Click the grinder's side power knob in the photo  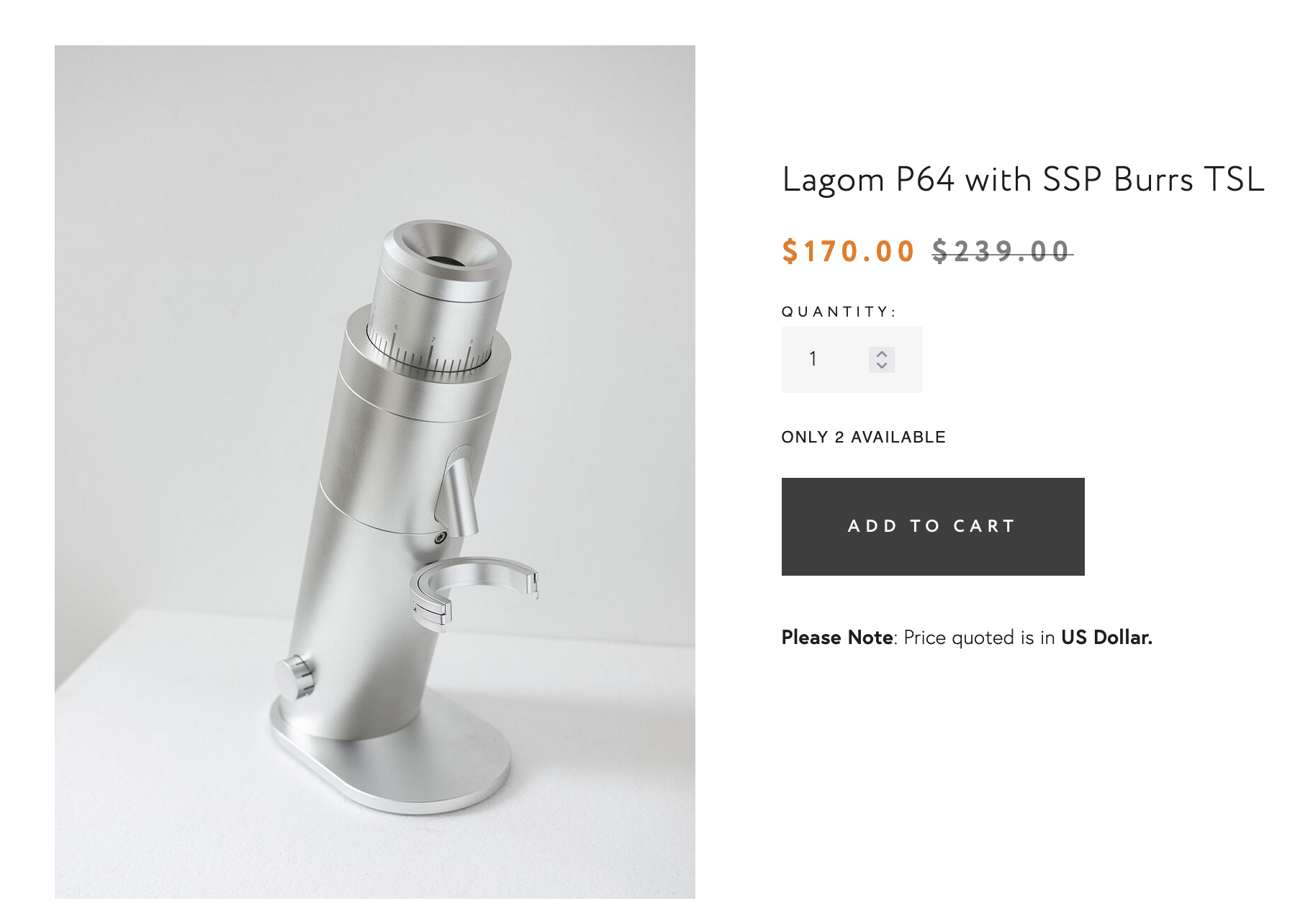(x=295, y=675)
